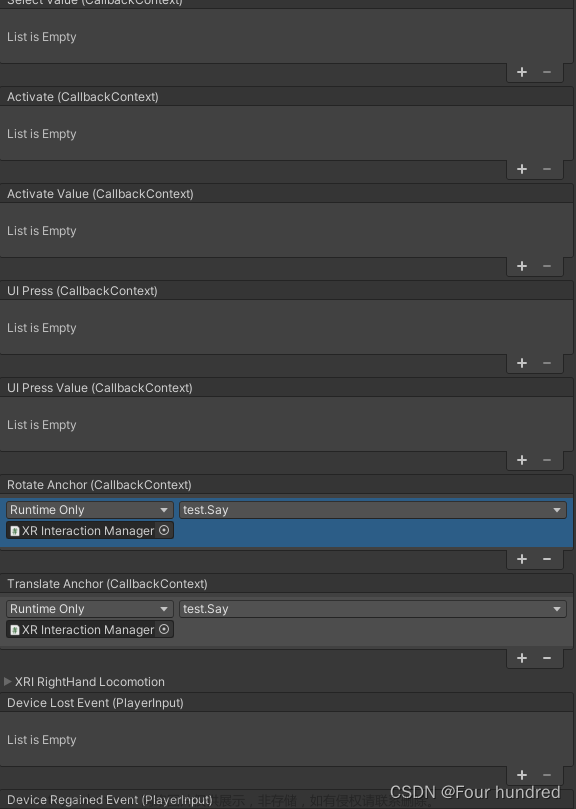This screenshot has width=576, height=809.
Task: Add a listener to the UI Press Value event
Action: [x=520, y=459]
